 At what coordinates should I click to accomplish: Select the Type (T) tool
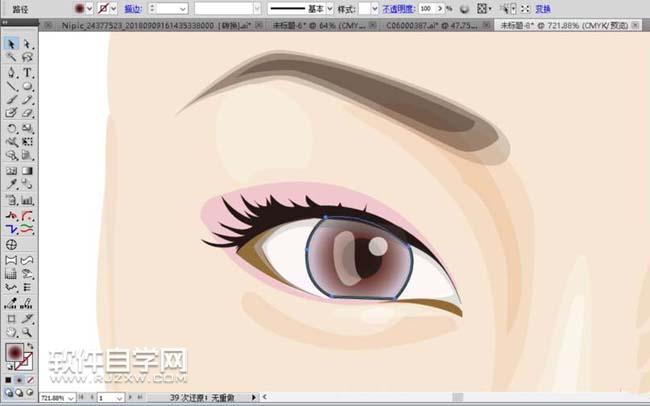[x=27, y=72]
